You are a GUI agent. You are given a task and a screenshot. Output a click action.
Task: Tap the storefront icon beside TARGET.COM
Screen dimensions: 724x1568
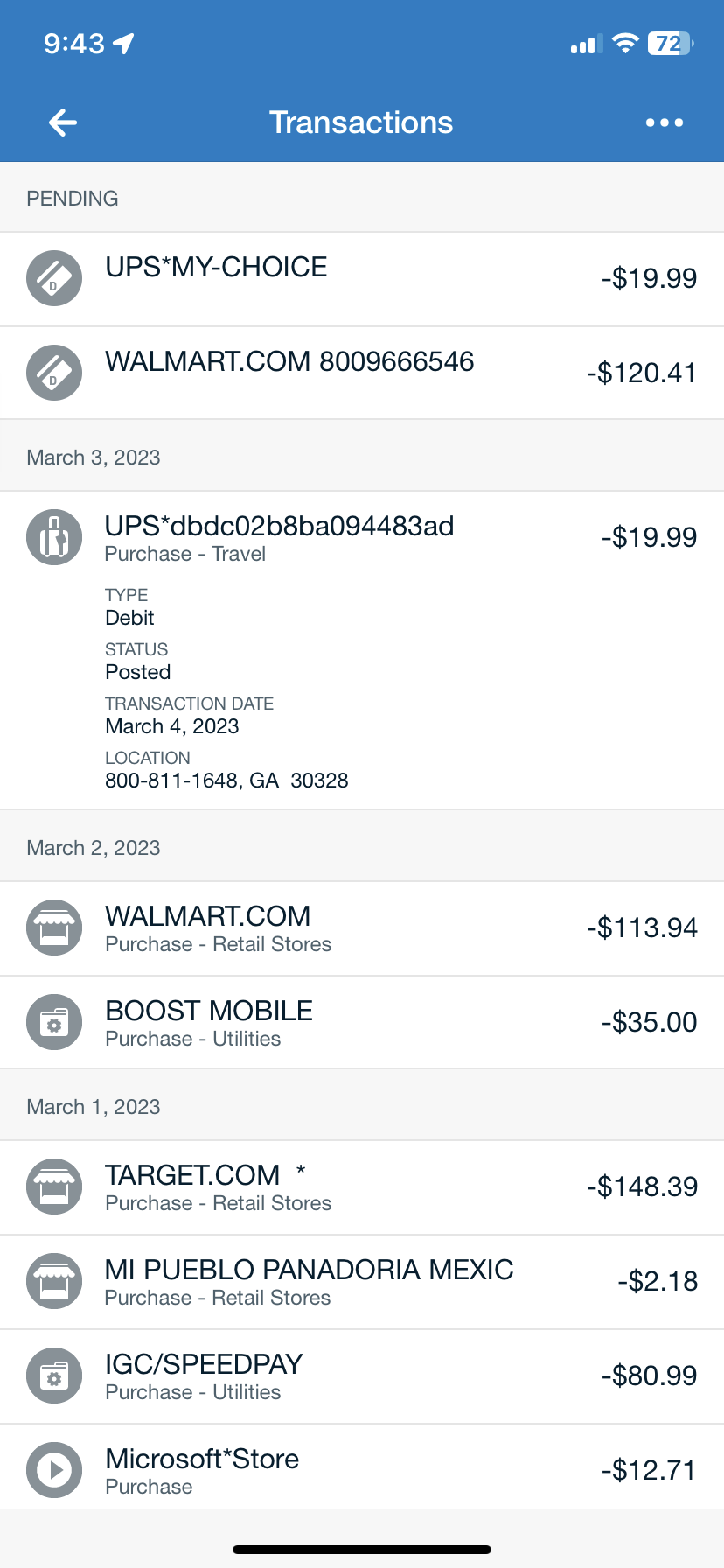[x=54, y=1186]
